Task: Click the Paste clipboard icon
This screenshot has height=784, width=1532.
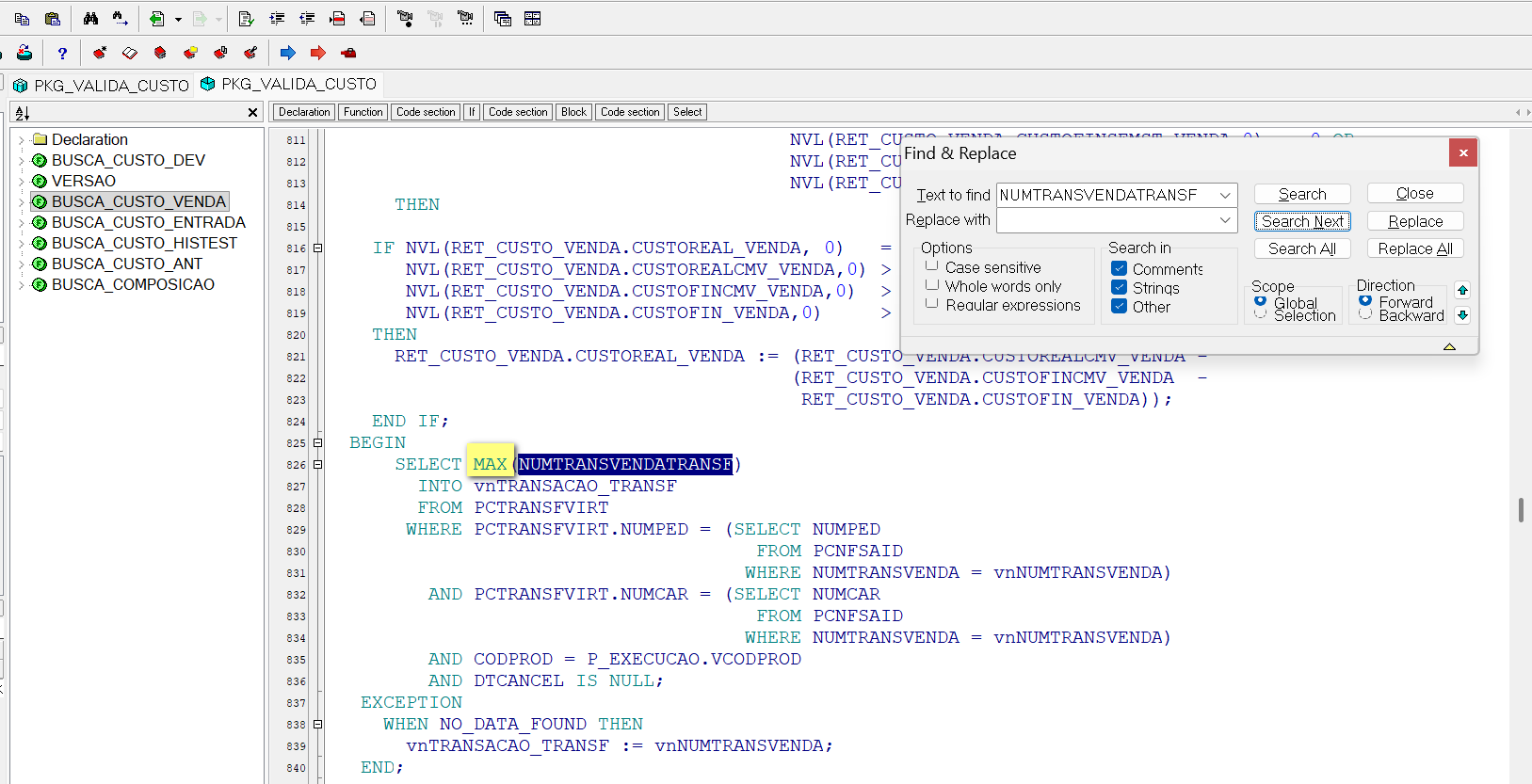Action: [53, 18]
